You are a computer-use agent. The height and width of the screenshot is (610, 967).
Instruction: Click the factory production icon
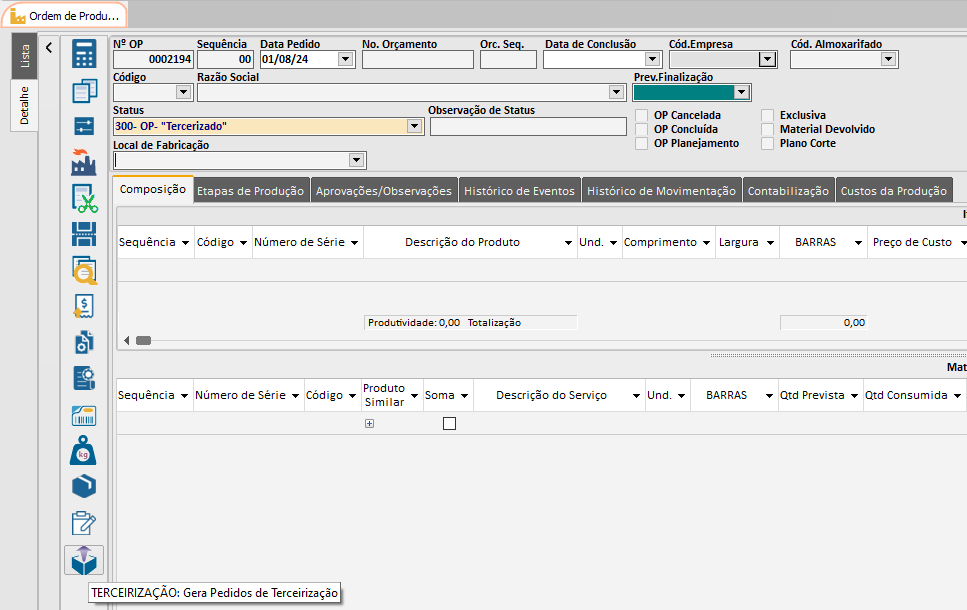84,162
